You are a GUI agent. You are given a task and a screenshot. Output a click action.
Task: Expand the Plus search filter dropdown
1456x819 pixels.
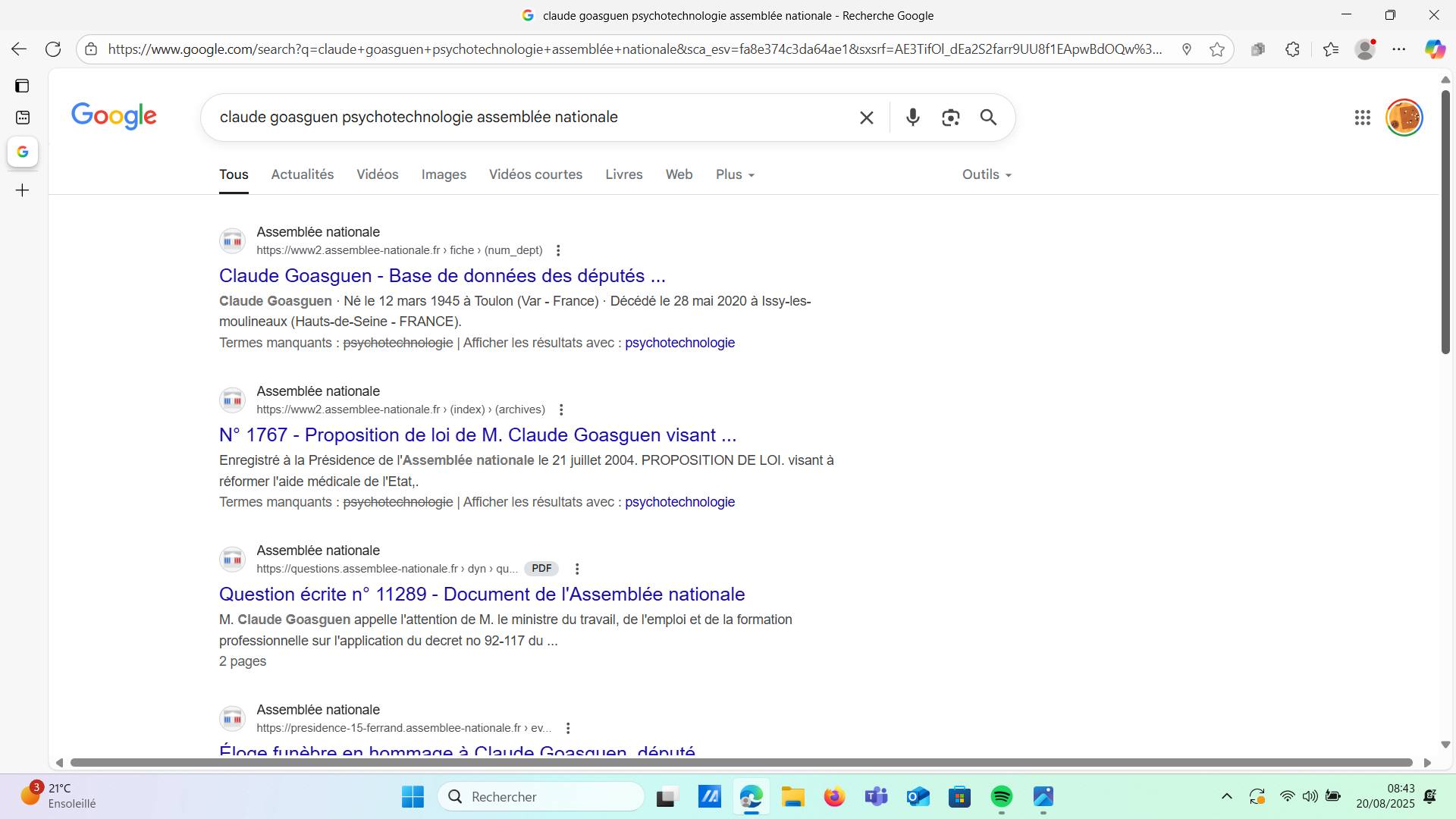734,174
